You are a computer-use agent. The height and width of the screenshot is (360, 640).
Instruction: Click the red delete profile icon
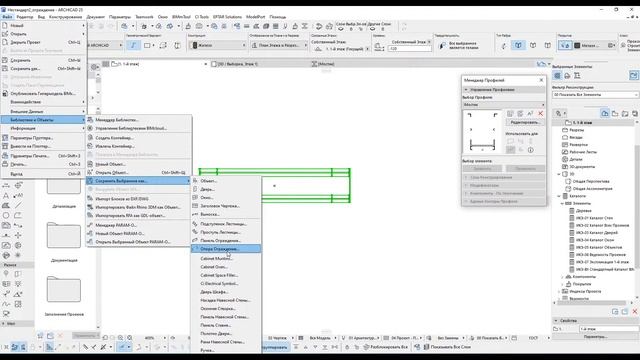tap(540, 113)
